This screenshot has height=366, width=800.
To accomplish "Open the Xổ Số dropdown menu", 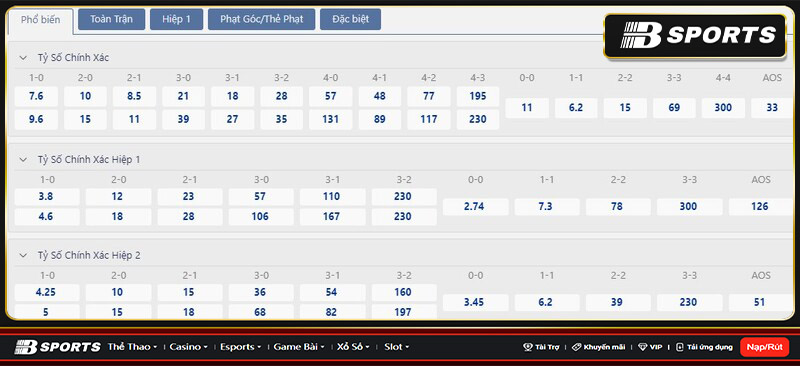I will pos(353,347).
